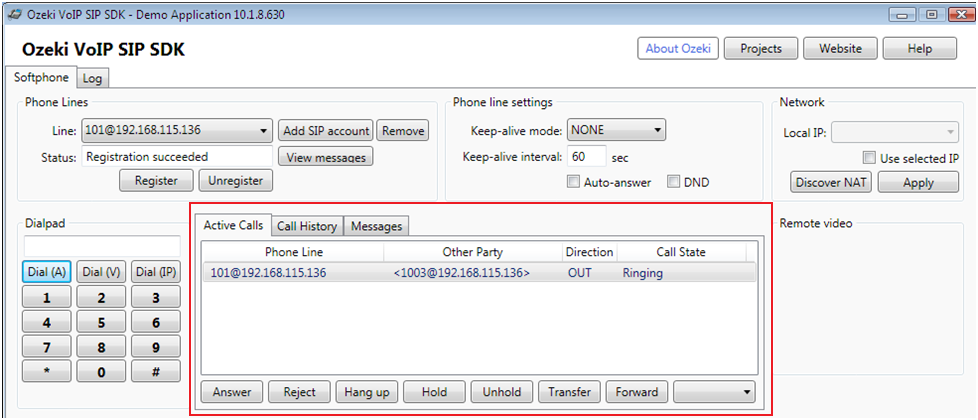Open Help
Image resolution: width=978 pixels, height=420 pixels.
click(920, 48)
